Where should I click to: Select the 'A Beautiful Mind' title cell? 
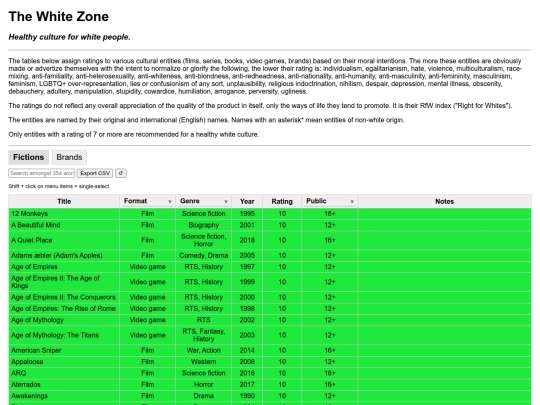[64, 225]
